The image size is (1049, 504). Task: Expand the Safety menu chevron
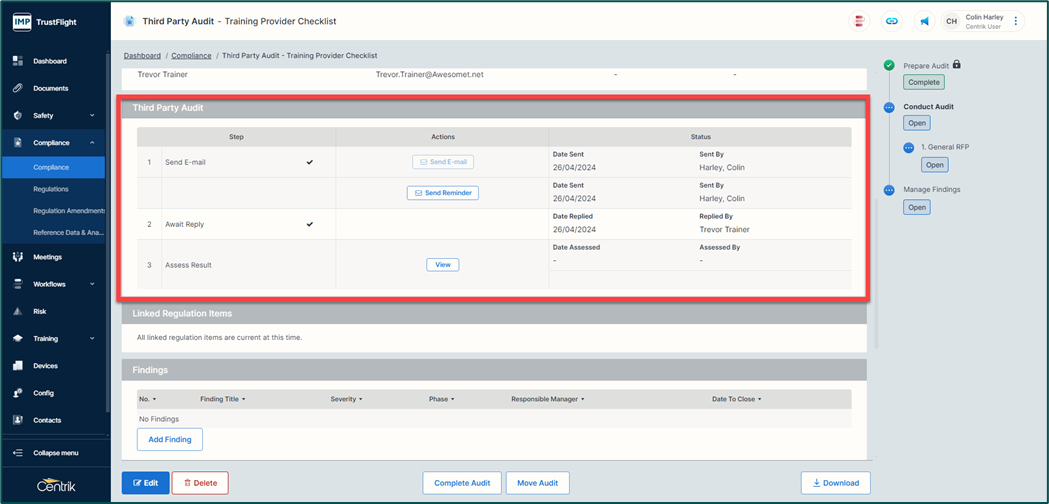pos(92,116)
